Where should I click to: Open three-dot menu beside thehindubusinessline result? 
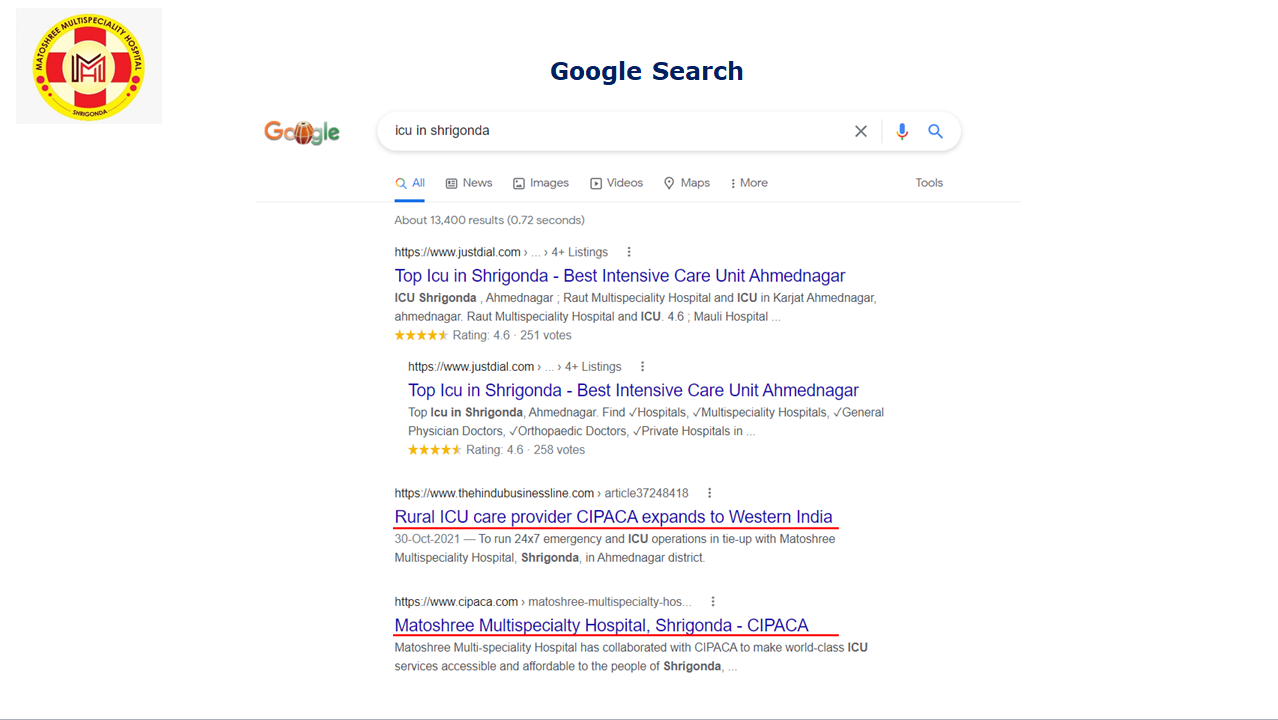click(x=710, y=493)
